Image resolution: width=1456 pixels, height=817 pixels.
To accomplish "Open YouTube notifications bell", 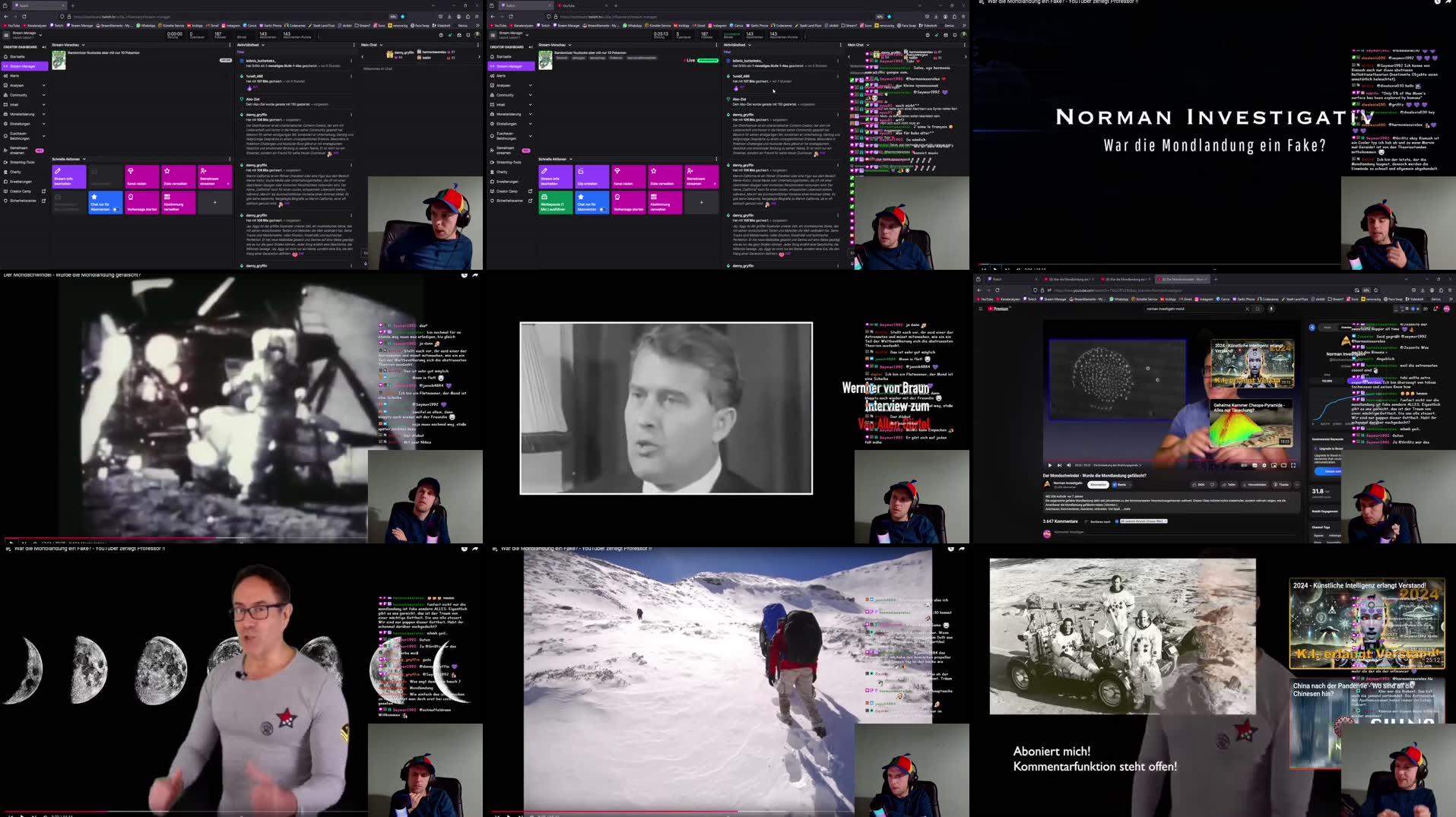I will point(1436,309).
